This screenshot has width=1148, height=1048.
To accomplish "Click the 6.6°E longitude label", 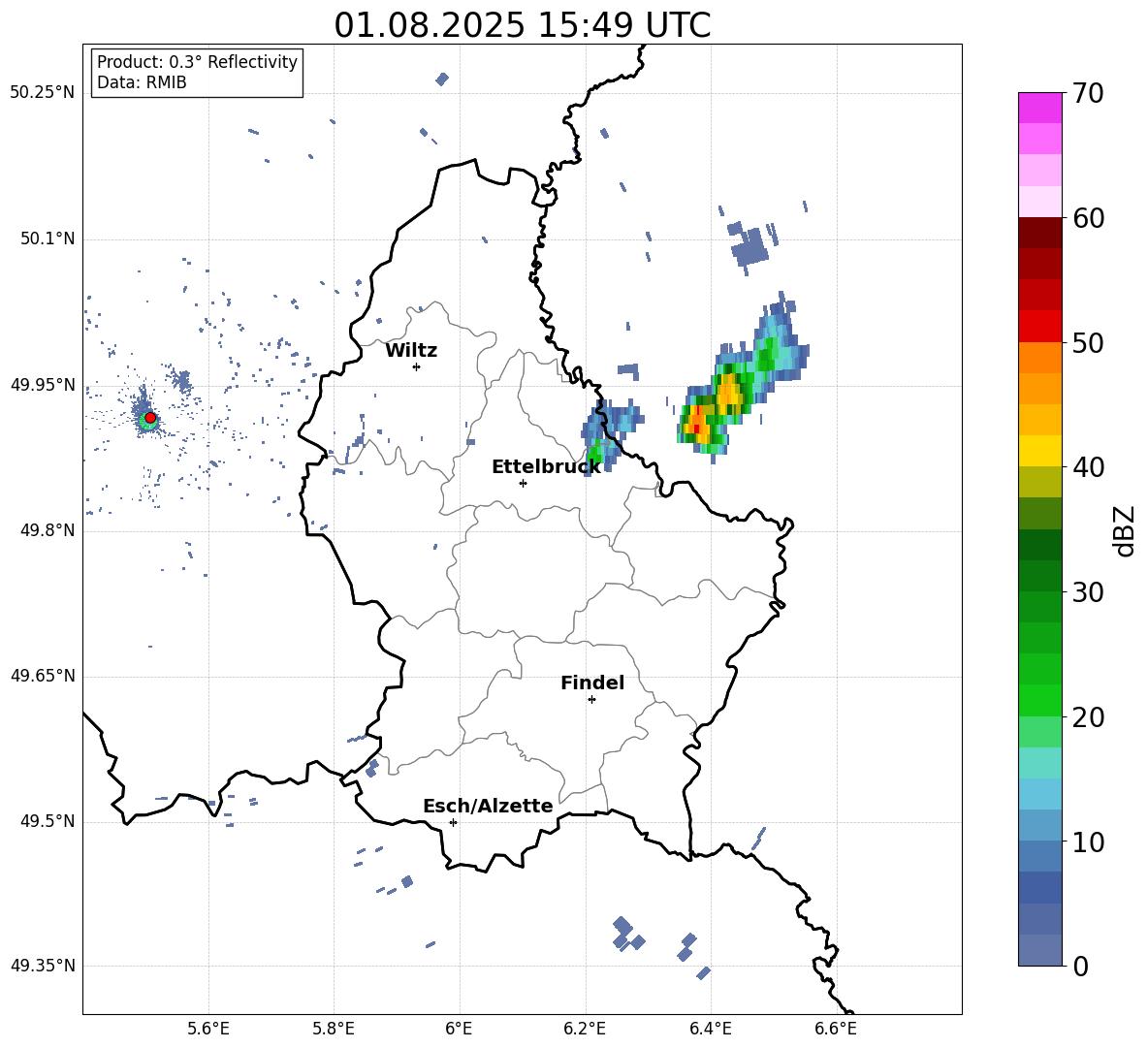I will pos(836,1029).
